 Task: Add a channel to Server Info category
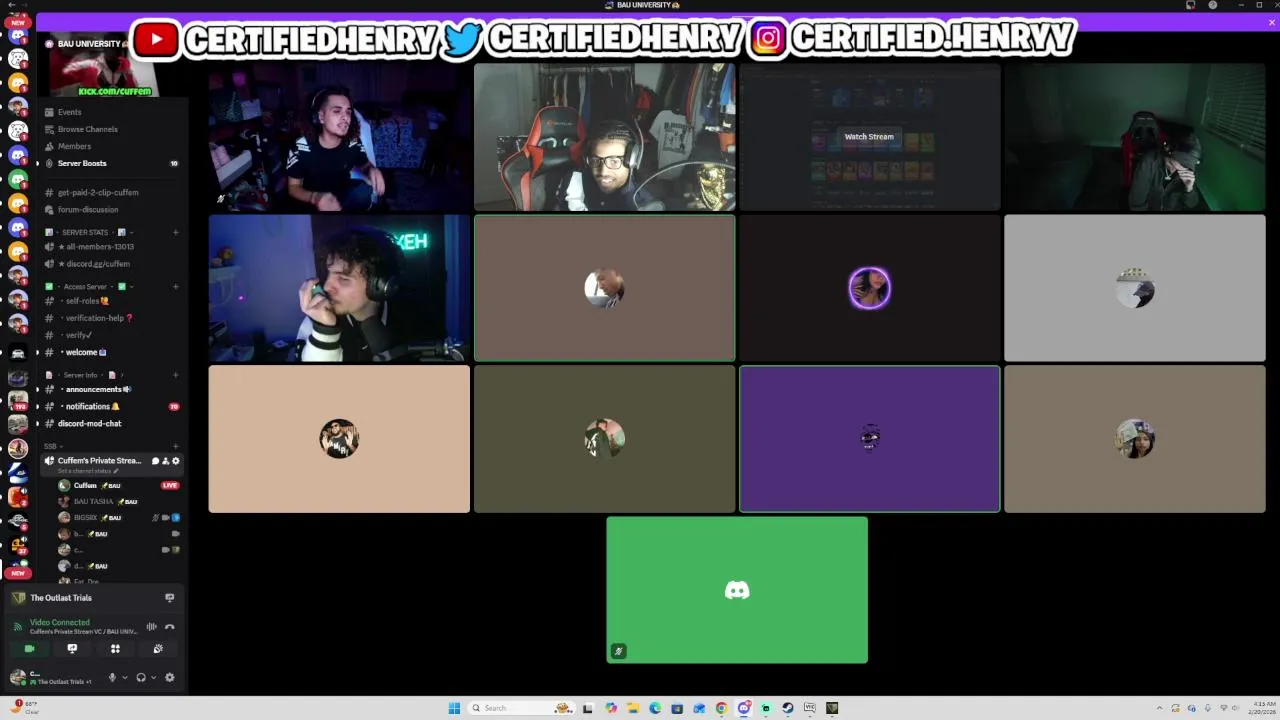click(x=175, y=375)
